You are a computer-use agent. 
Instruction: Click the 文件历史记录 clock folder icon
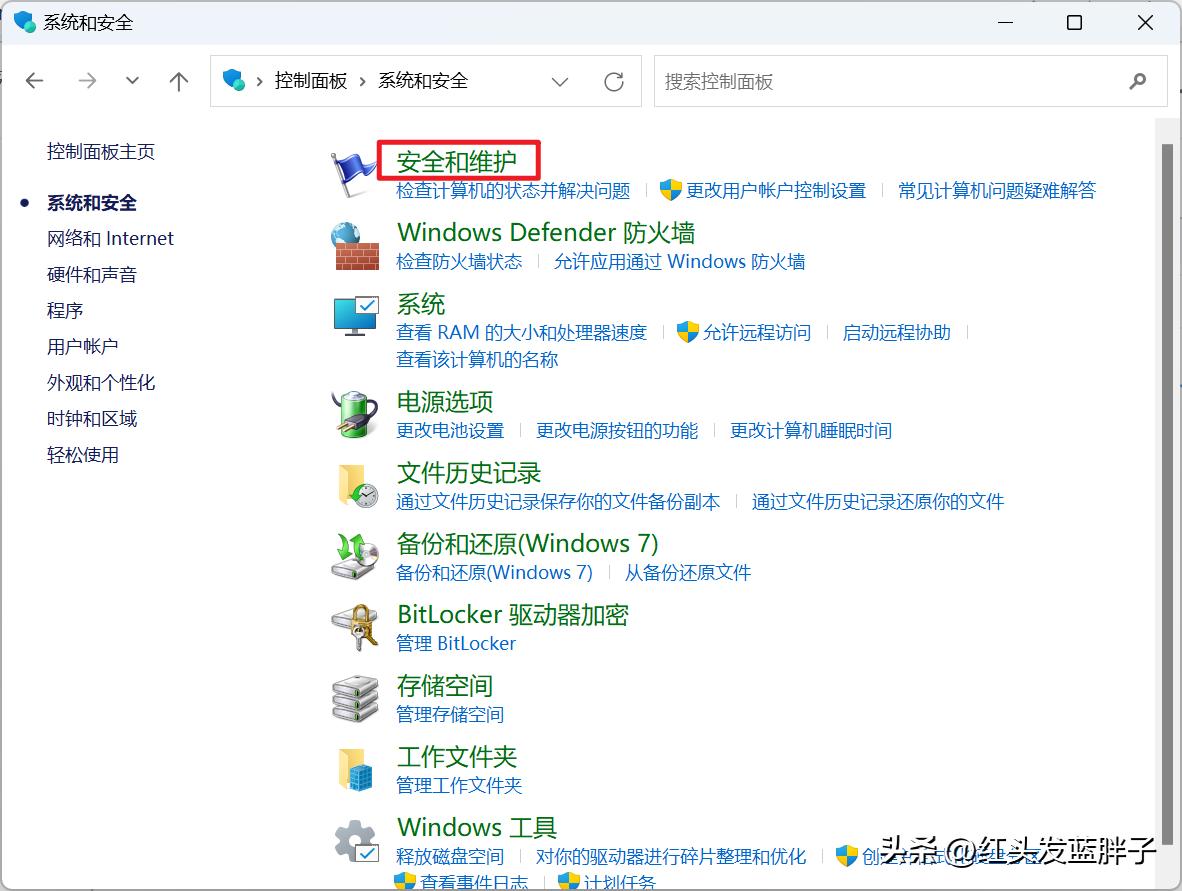(x=355, y=484)
